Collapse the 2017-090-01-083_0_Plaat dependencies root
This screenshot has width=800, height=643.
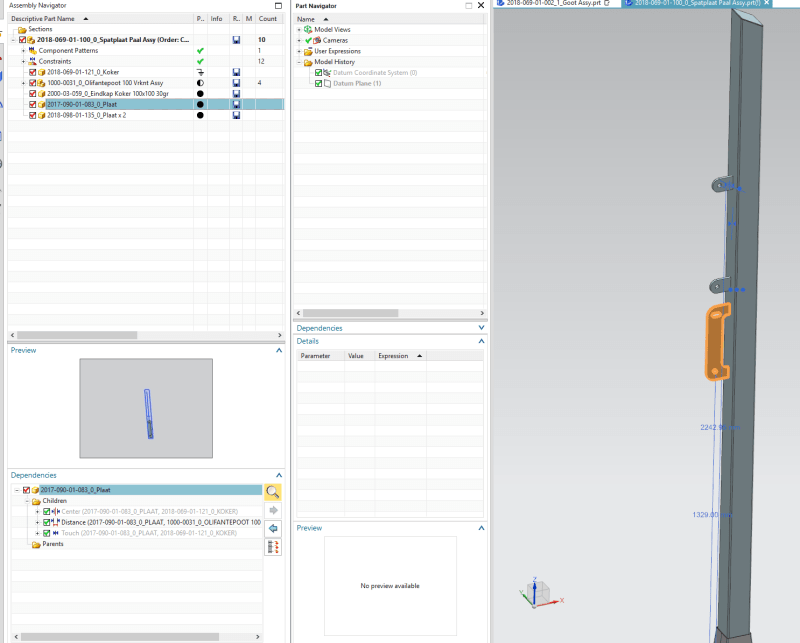point(17,490)
